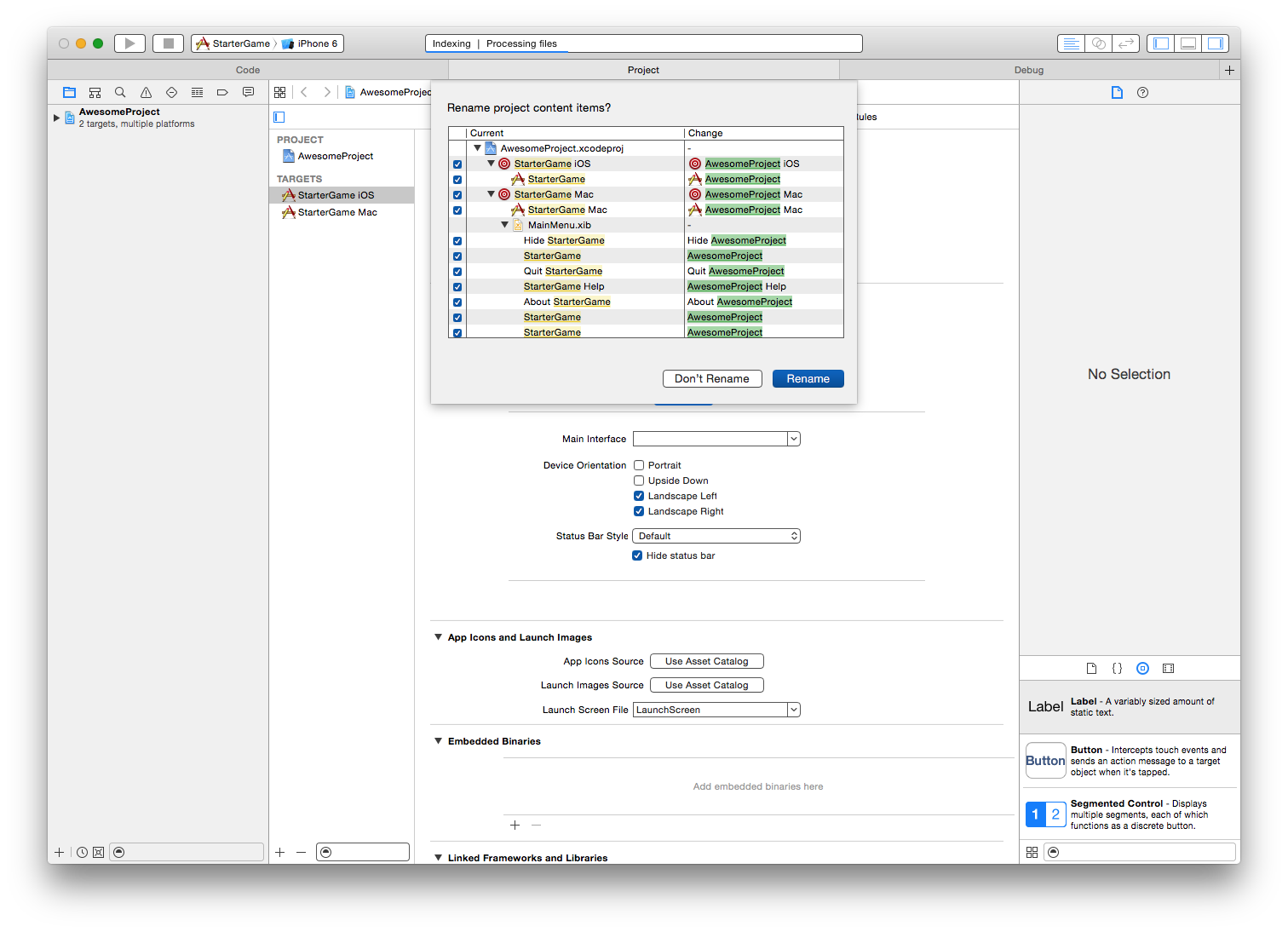Uncheck the StarterGame iOS rename checkbox
Screen dimensions: 1288x932
457,164
